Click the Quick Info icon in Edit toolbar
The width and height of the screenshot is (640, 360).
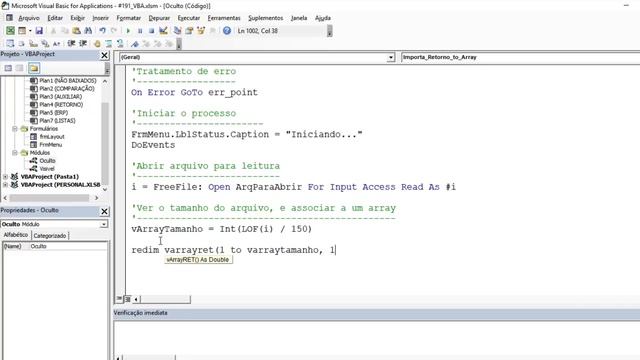[x=33, y=44]
